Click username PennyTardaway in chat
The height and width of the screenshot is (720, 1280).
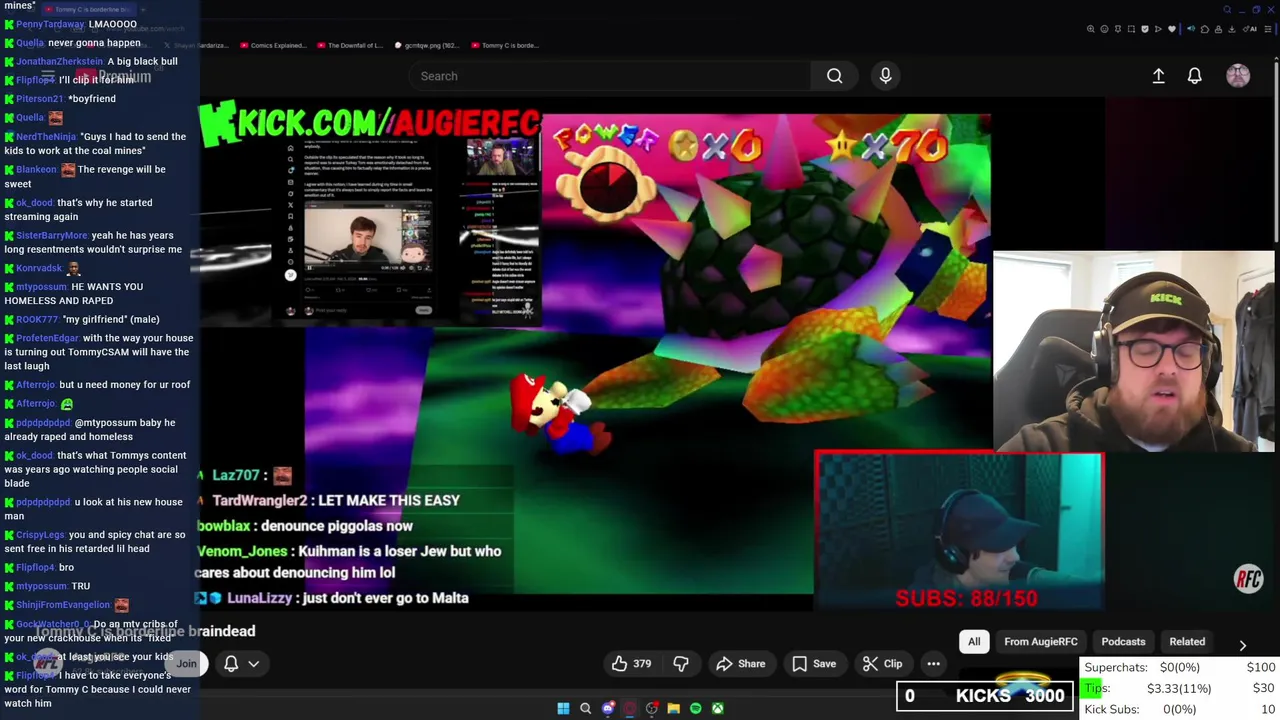coord(50,24)
